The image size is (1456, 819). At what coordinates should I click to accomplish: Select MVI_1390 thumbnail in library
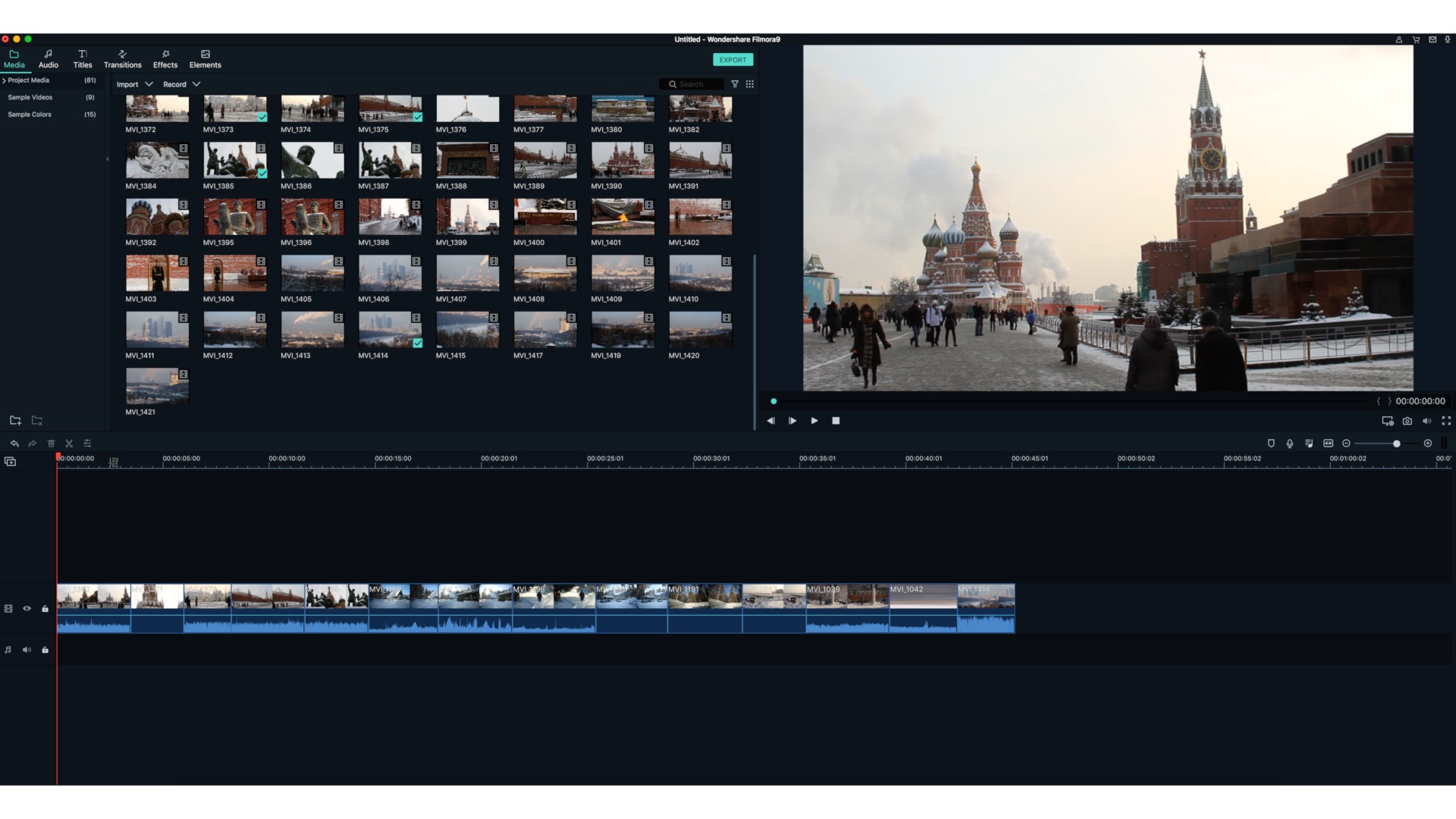tap(623, 161)
